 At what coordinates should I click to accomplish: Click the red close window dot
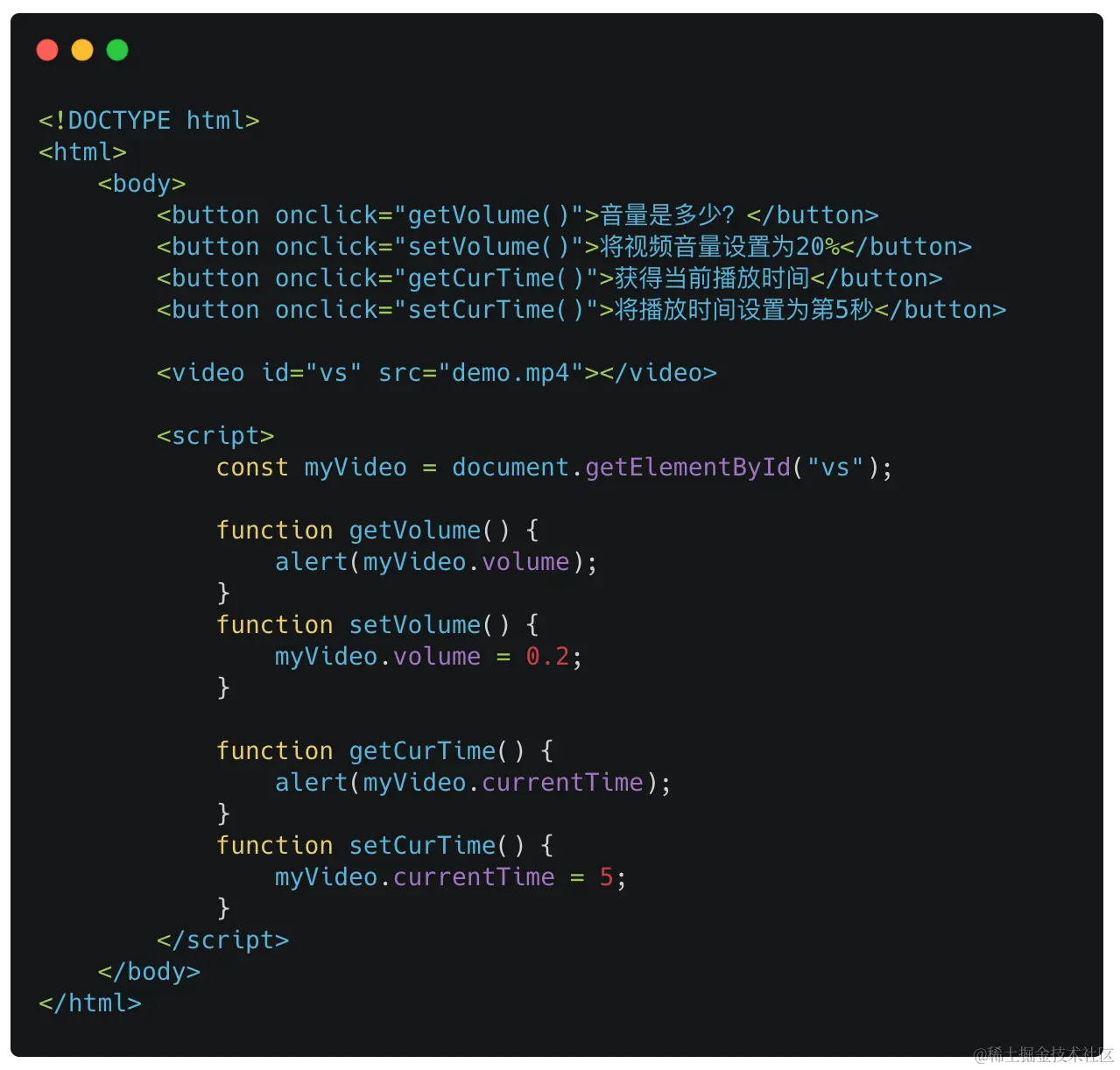pos(47,50)
